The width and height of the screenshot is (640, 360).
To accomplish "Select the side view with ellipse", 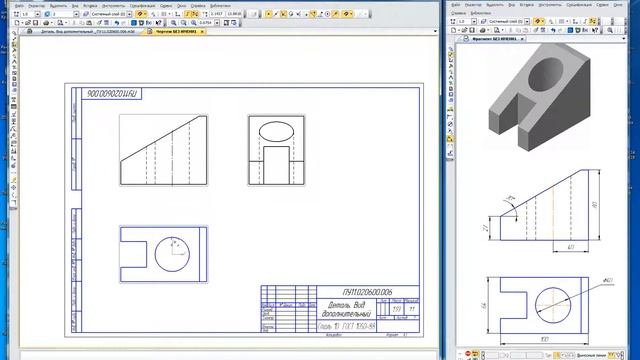I will [x=276, y=150].
